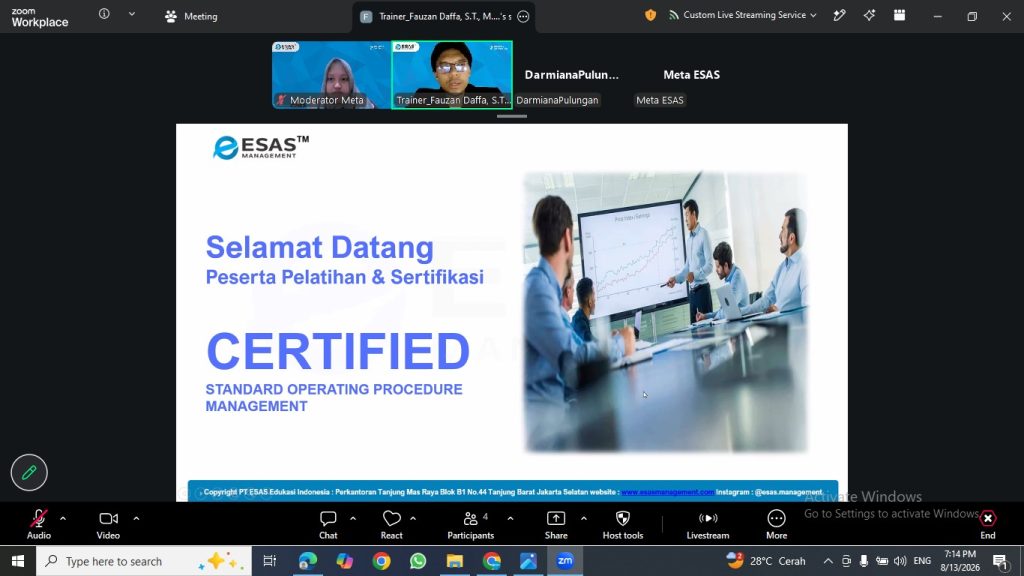Viewport: 1024px width, 576px height.
Task: Expand share options arrow
Action: click(583, 519)
